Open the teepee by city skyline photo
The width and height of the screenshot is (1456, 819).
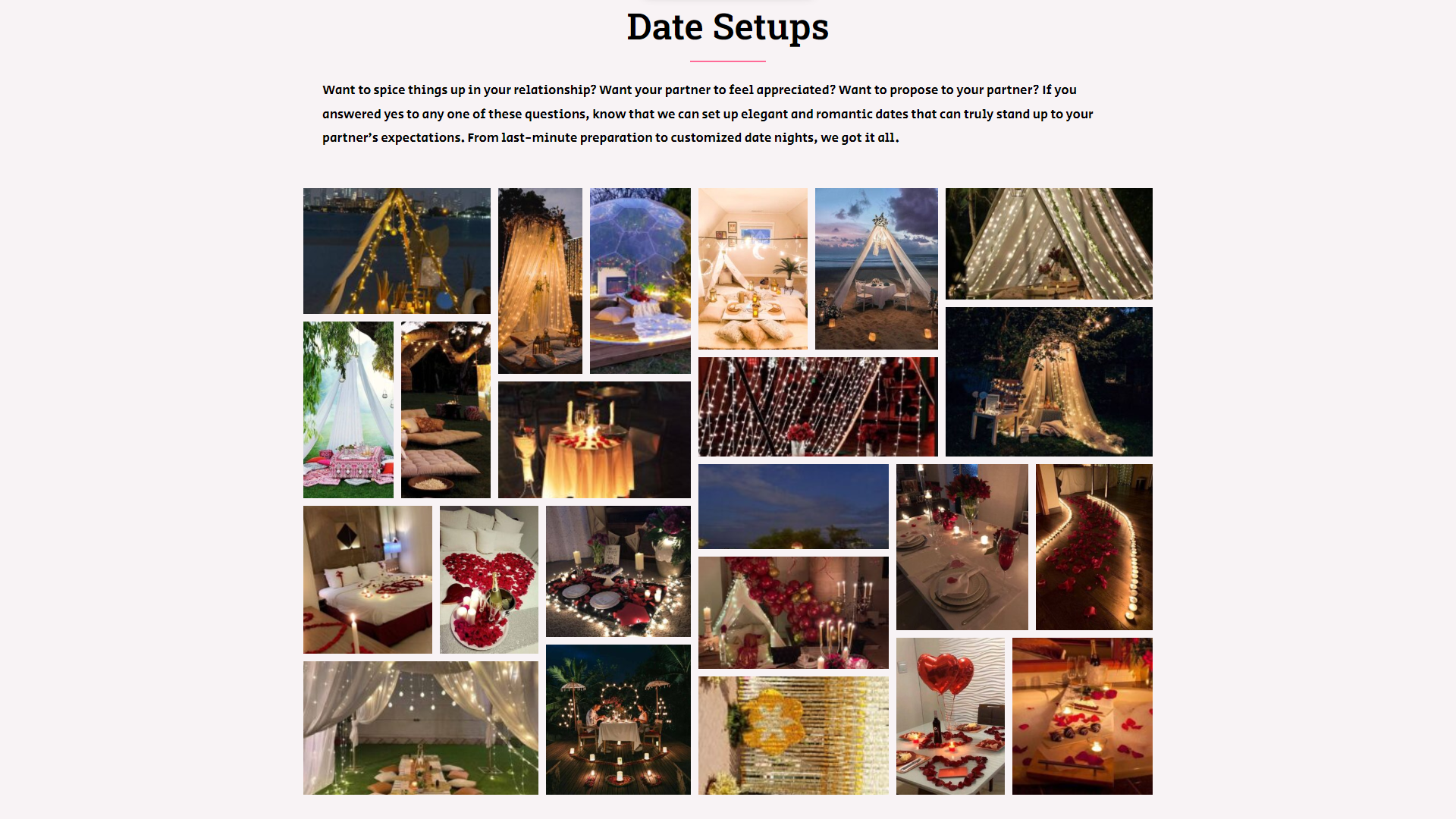coord(397,251)
